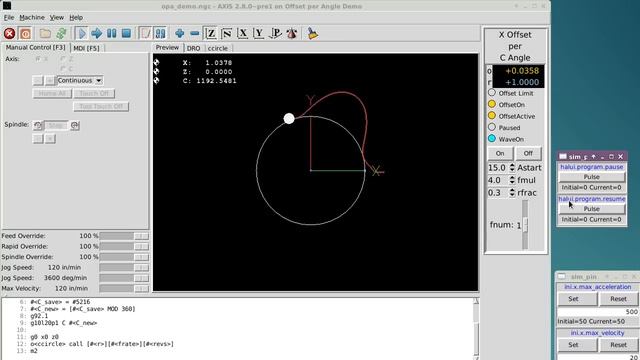Click the WaveOn LED indicator
Viewport: 640px width, 360px height.
click(492, 139)
